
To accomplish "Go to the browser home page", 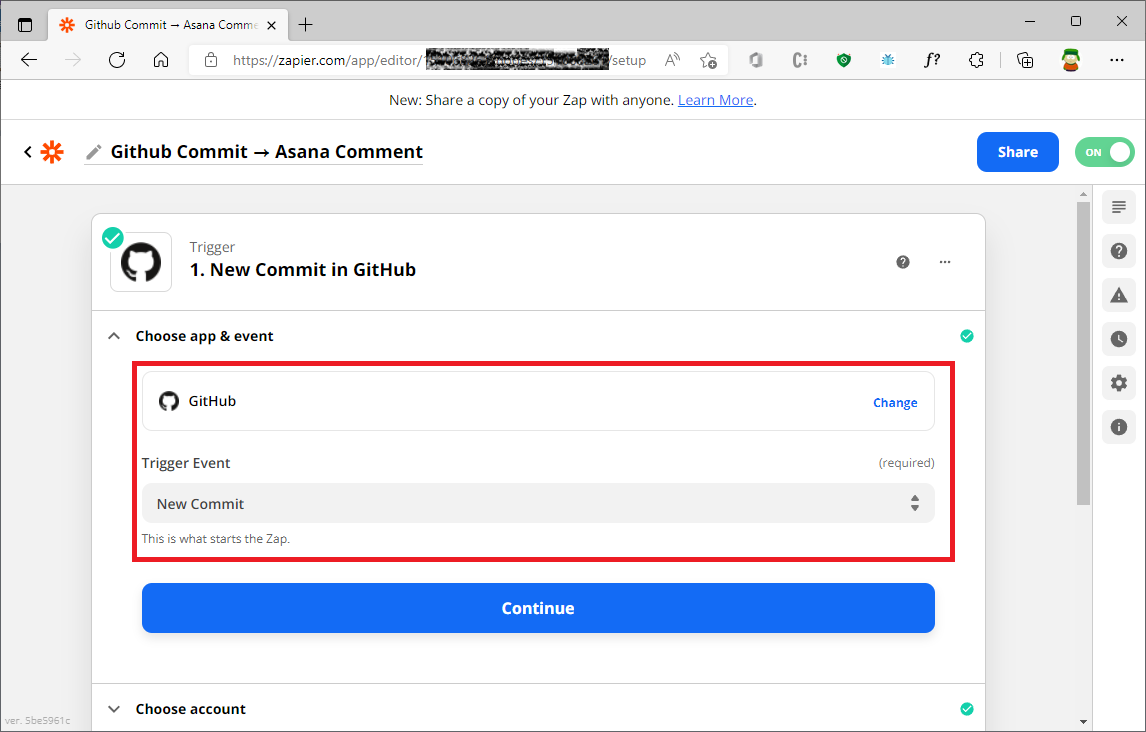I will (x=161, y=60).
